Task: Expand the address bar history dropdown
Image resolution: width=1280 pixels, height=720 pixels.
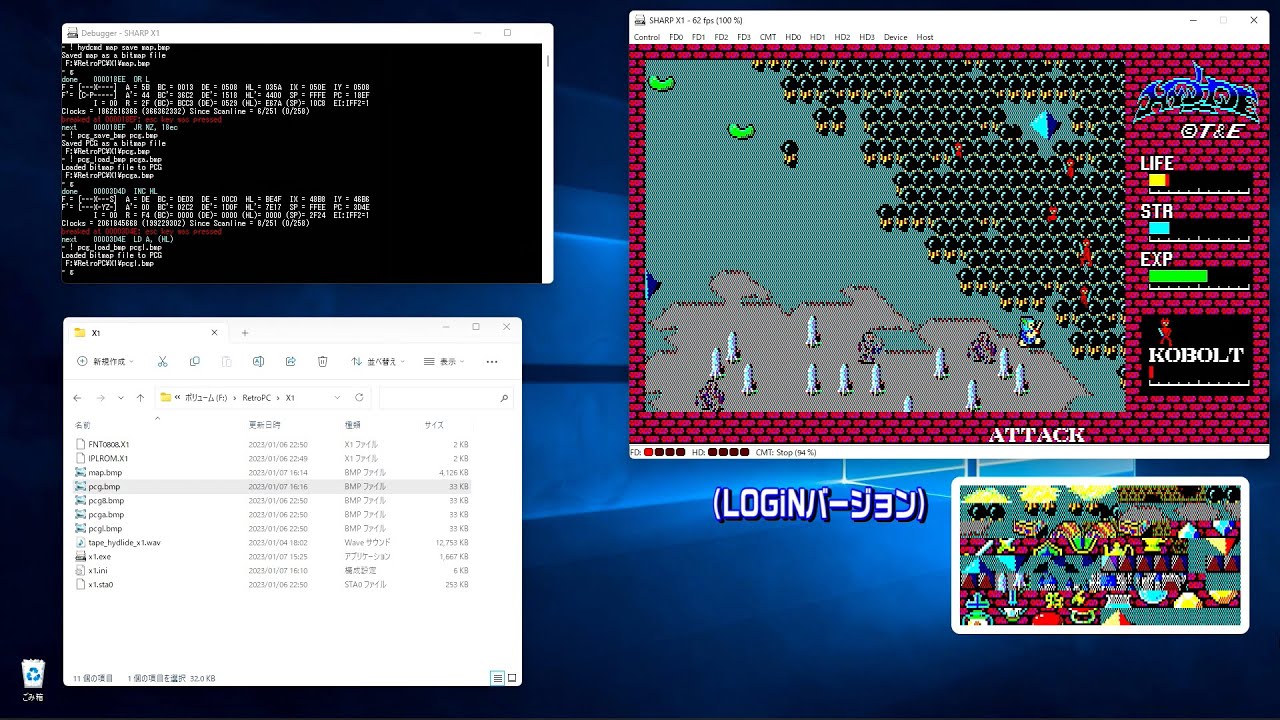Action: click(336, 397)
